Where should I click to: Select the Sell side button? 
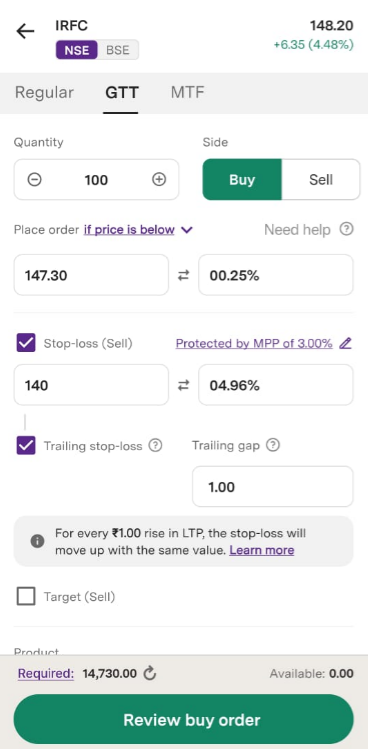pos(321,180)
